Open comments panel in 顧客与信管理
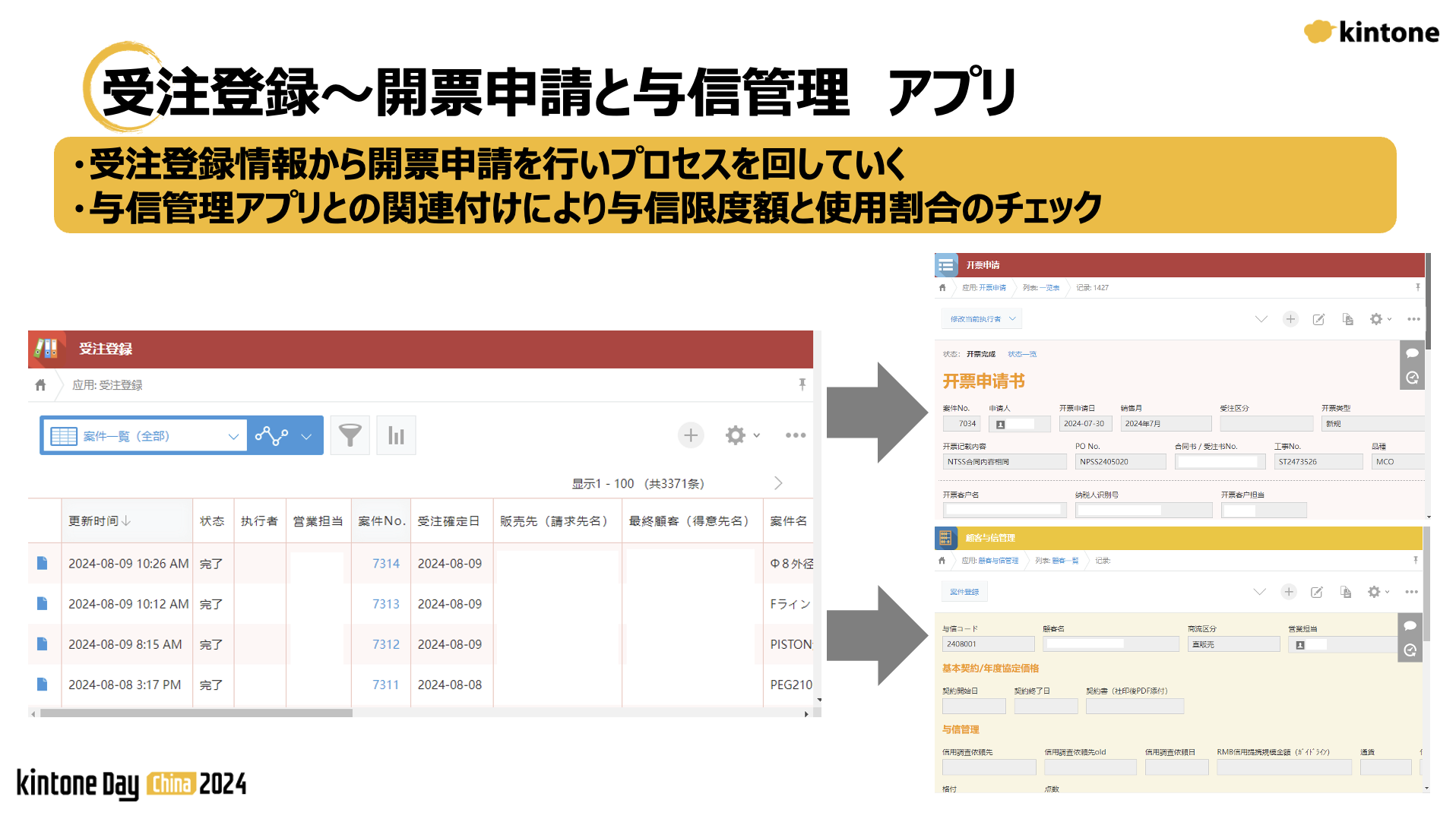Screen dimensions: 1456x819 point(1410,626)
